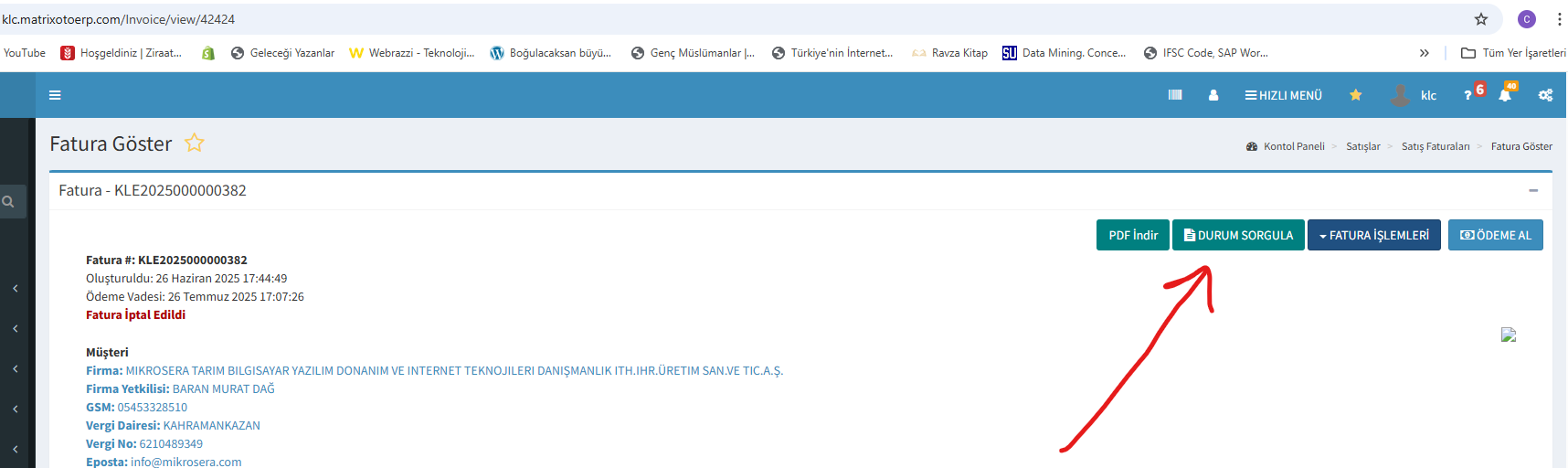This screenshot has height=468, width=1568.
Task: Click the DURUM SORGULA button
Action: point(1238,235)
